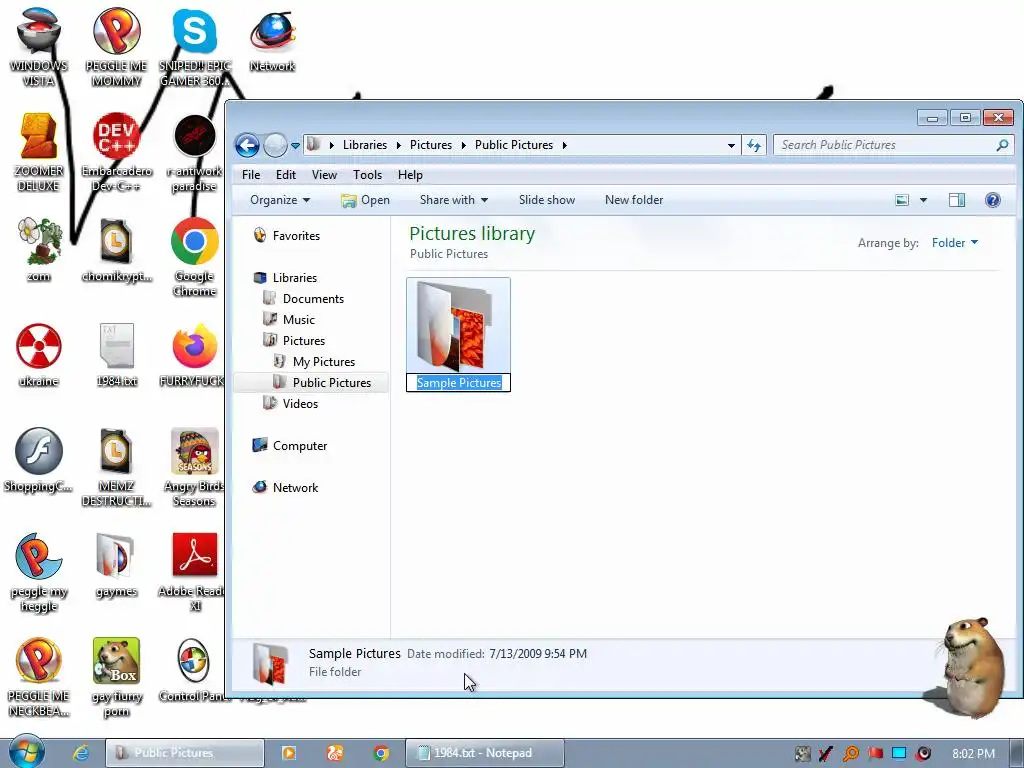Click the Sample Pictures folder thumbnail
This screenshot has width=1024, height=768.
pyautogui.click(x=458, y=325)
